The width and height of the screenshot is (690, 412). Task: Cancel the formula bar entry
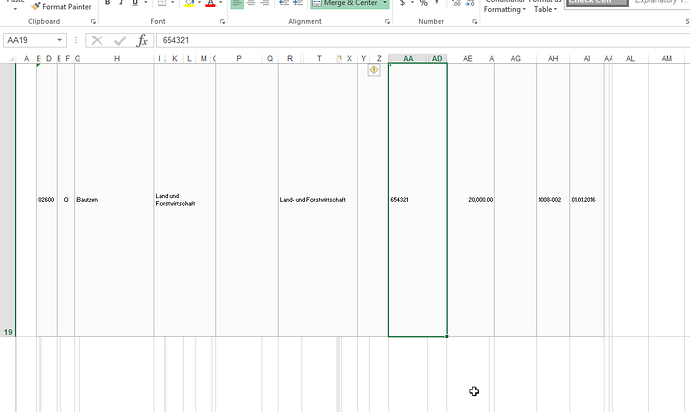click(x=97, y=40)
